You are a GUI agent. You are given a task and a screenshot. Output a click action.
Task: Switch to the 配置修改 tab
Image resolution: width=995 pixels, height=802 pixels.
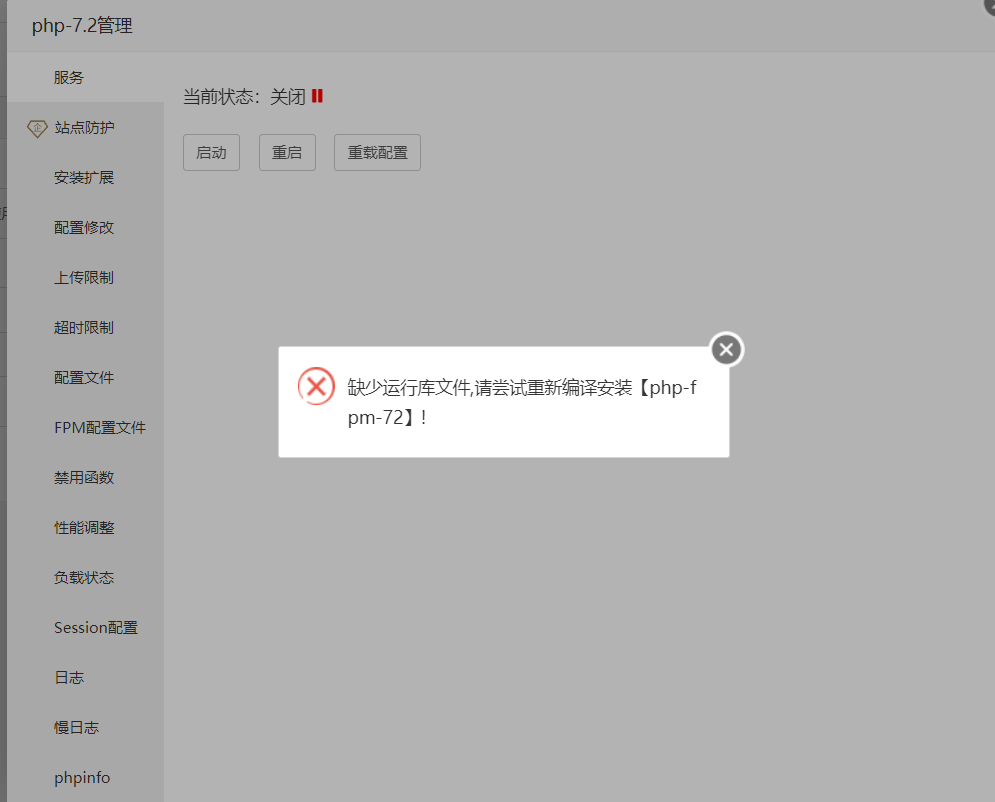click(86, 228)
